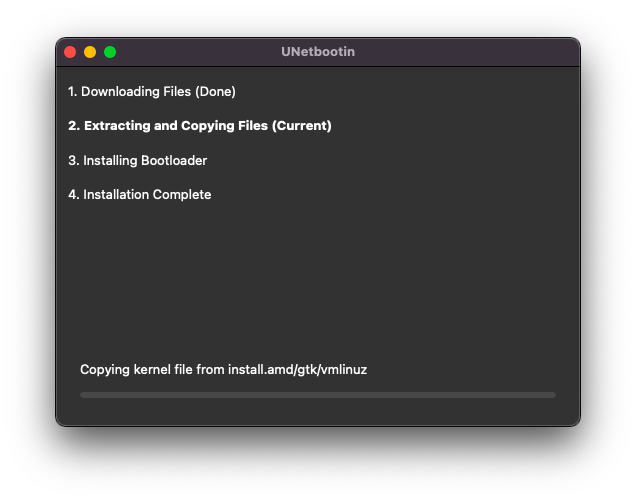This screenshot has width=636, height=500.
Task: Minimize UNetbootin using the yellow button
Action: [90, 52]
